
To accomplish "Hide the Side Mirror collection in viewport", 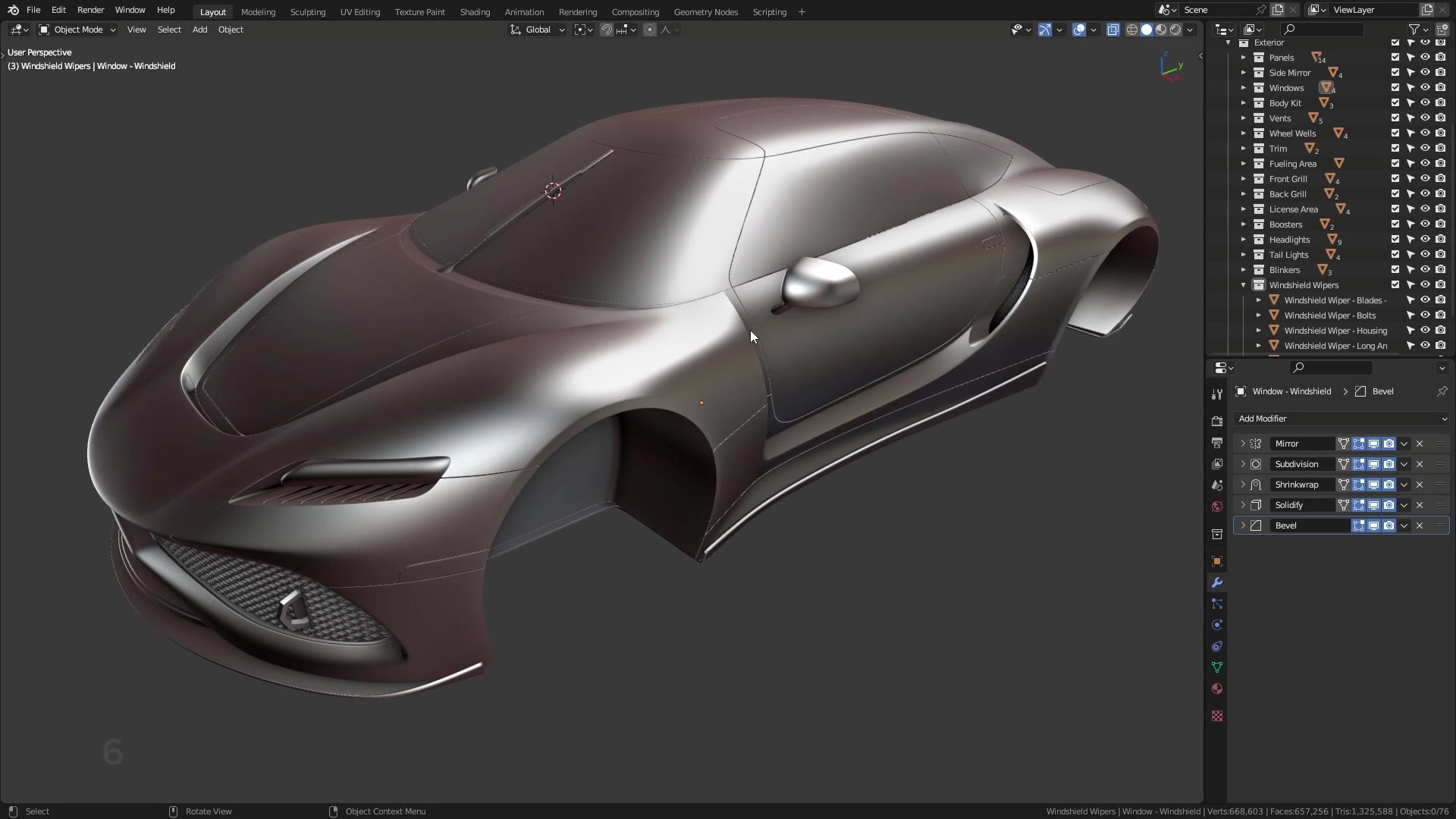I will click(1426, 73).
